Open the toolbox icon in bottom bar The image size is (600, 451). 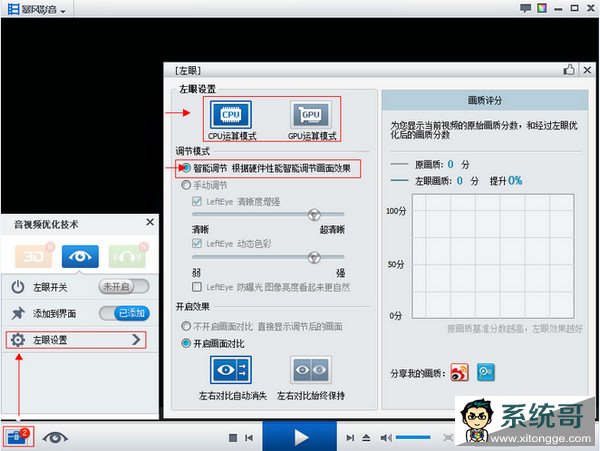click(18, 436)
